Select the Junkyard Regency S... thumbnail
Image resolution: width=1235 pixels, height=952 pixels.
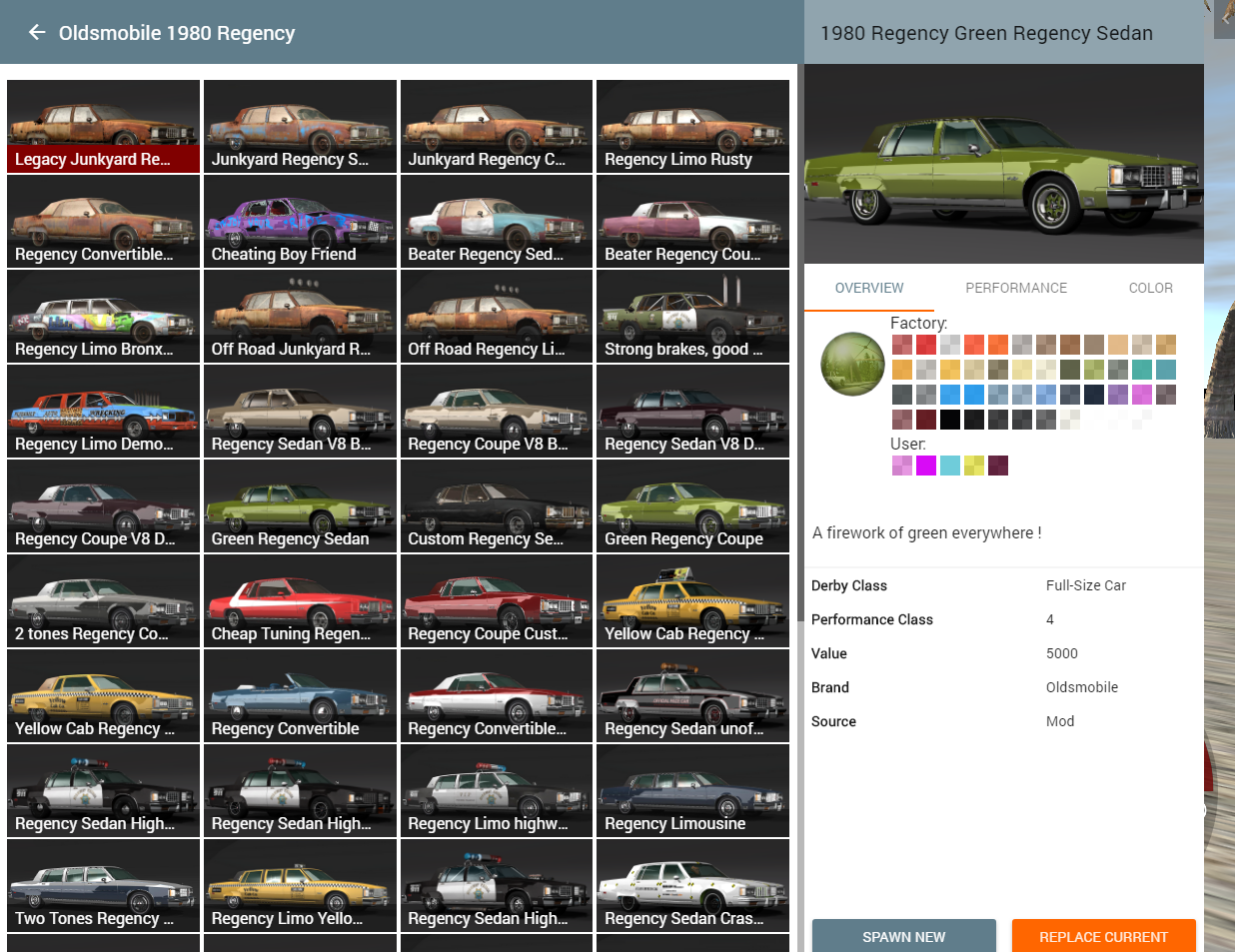[x=300, y=126]
